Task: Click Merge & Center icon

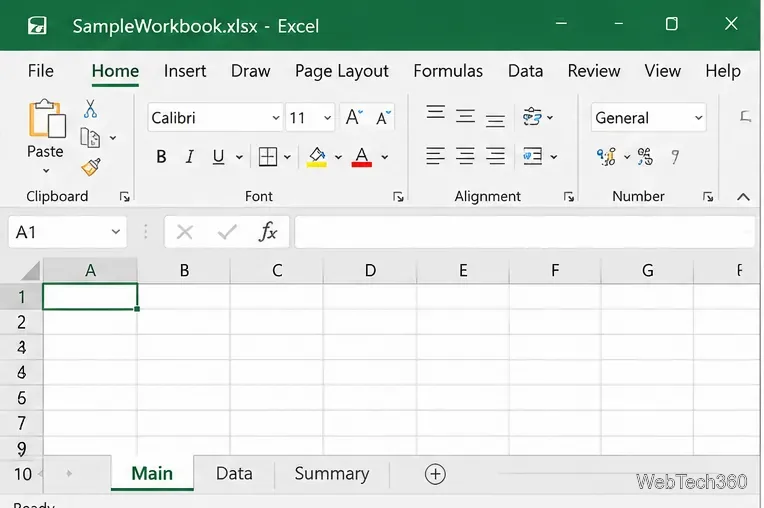Action: click(x=533, y=156)
